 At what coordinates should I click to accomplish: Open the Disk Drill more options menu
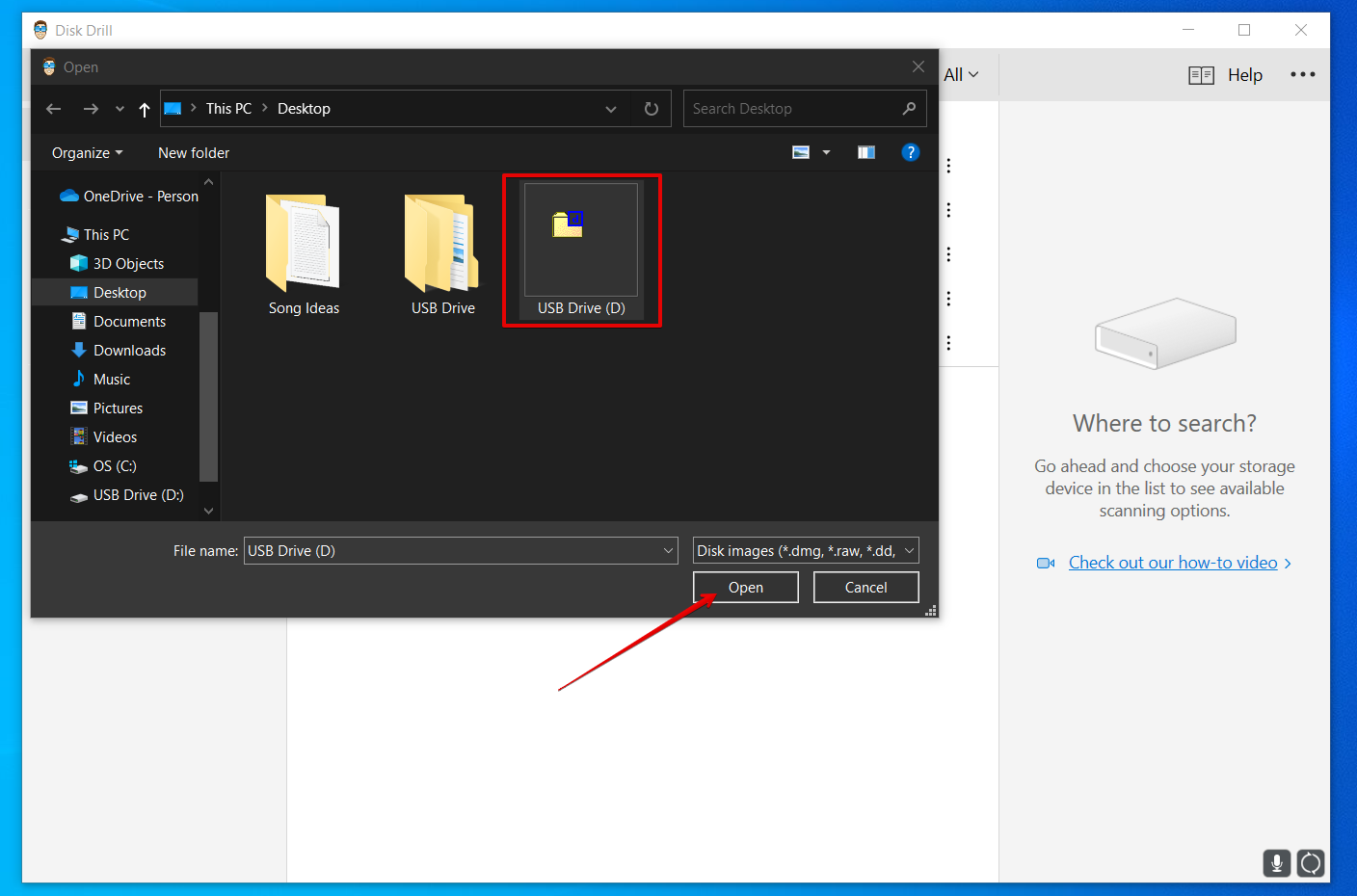click(1303, 74)
